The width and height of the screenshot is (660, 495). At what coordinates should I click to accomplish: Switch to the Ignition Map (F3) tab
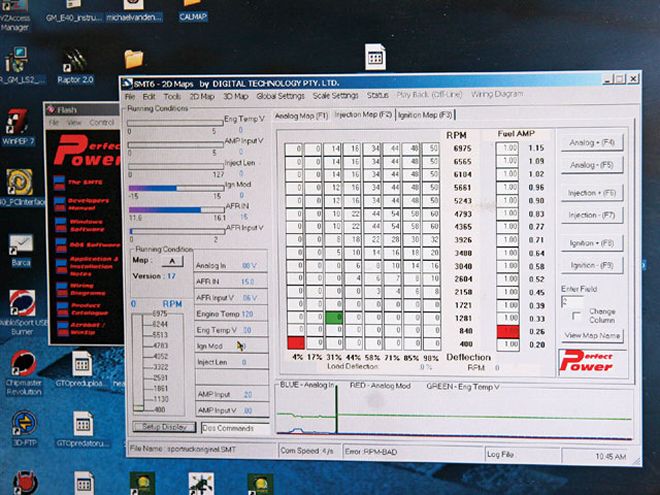point(425,114)
